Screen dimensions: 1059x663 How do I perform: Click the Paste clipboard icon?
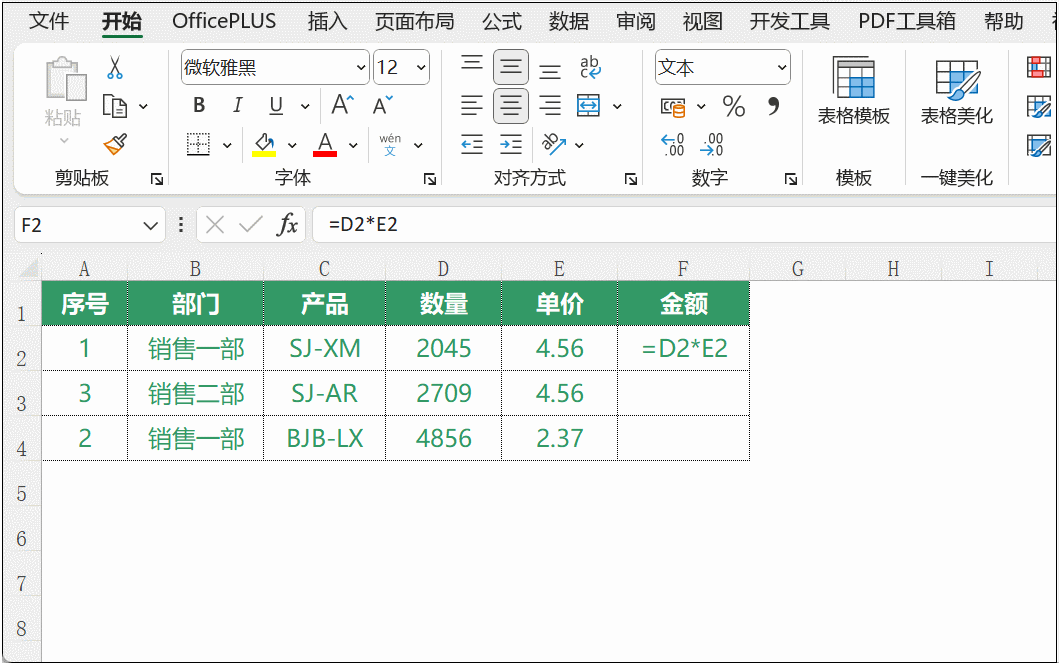65,78
